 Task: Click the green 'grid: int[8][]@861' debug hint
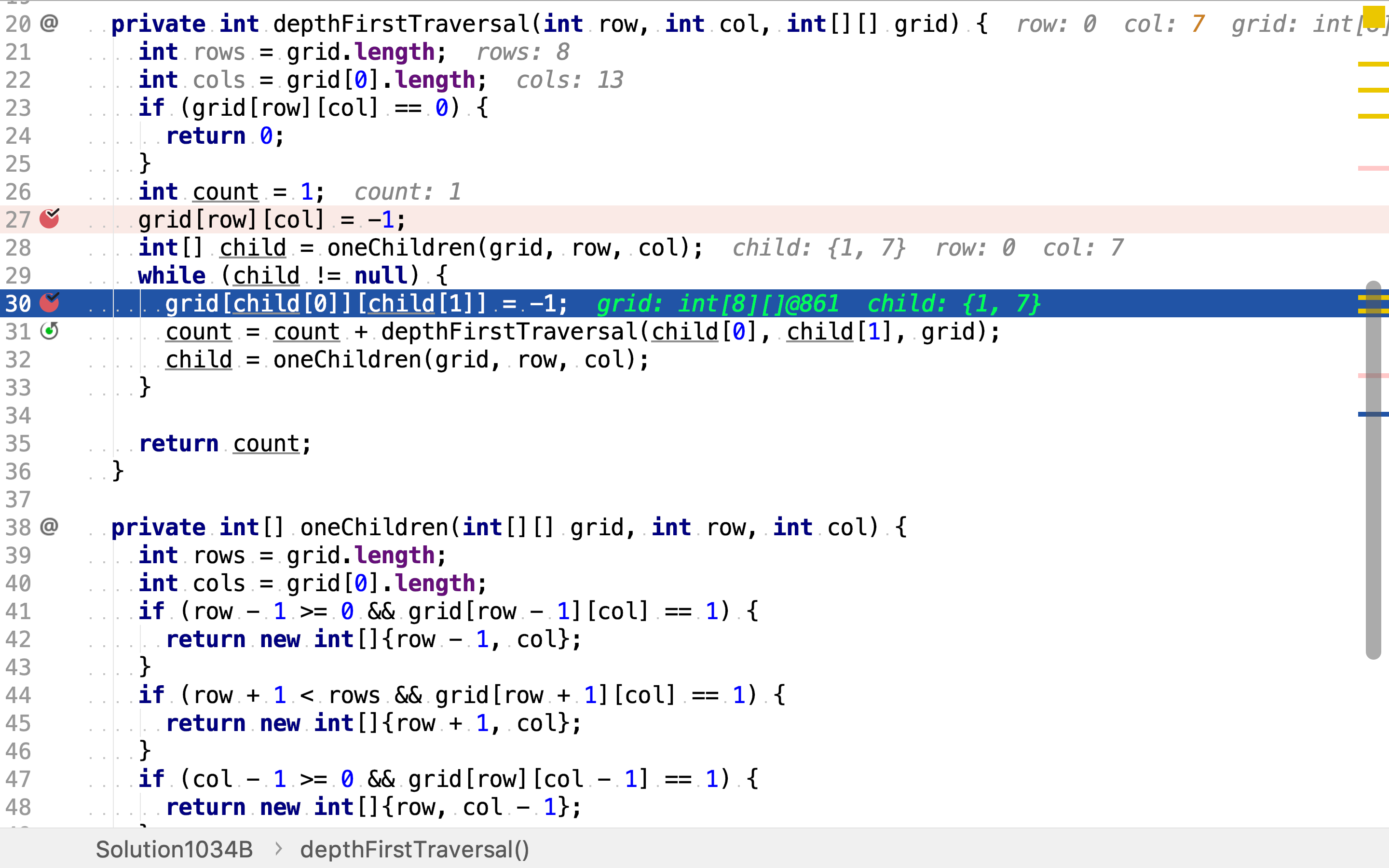click(718, 304)
